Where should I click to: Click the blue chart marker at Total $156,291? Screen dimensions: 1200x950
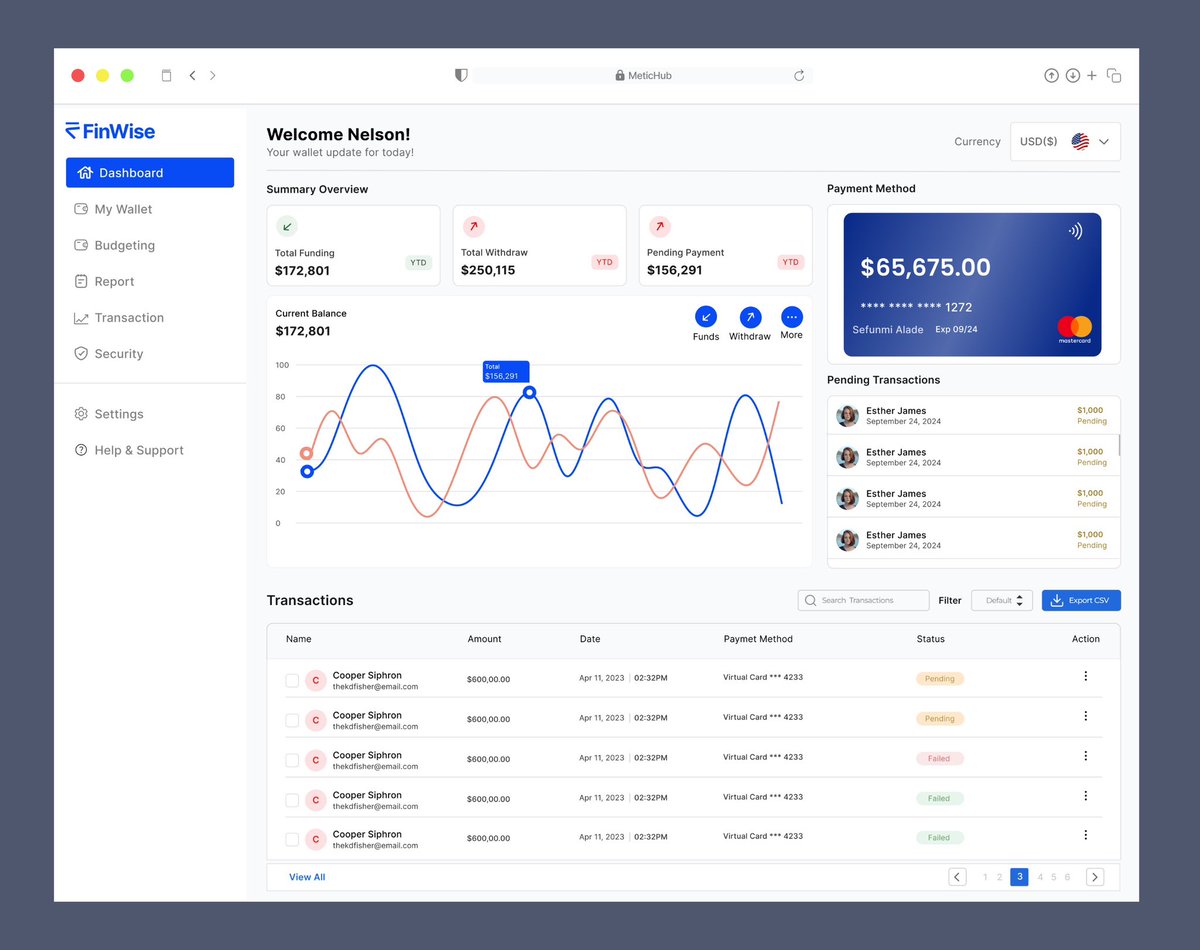(x=530, y=393)
